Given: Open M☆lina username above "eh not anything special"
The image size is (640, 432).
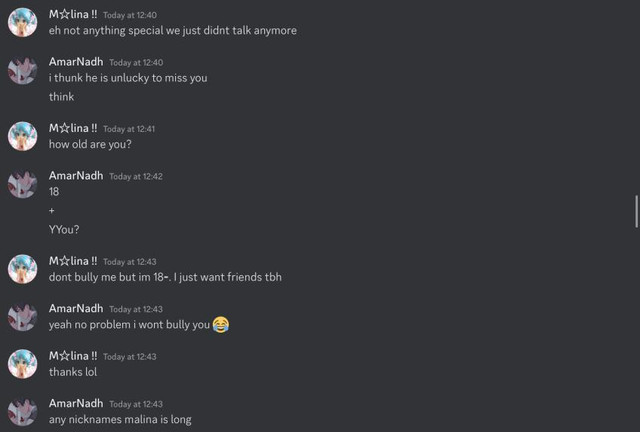Looking at the screenshot, I should tap(73, 14).
